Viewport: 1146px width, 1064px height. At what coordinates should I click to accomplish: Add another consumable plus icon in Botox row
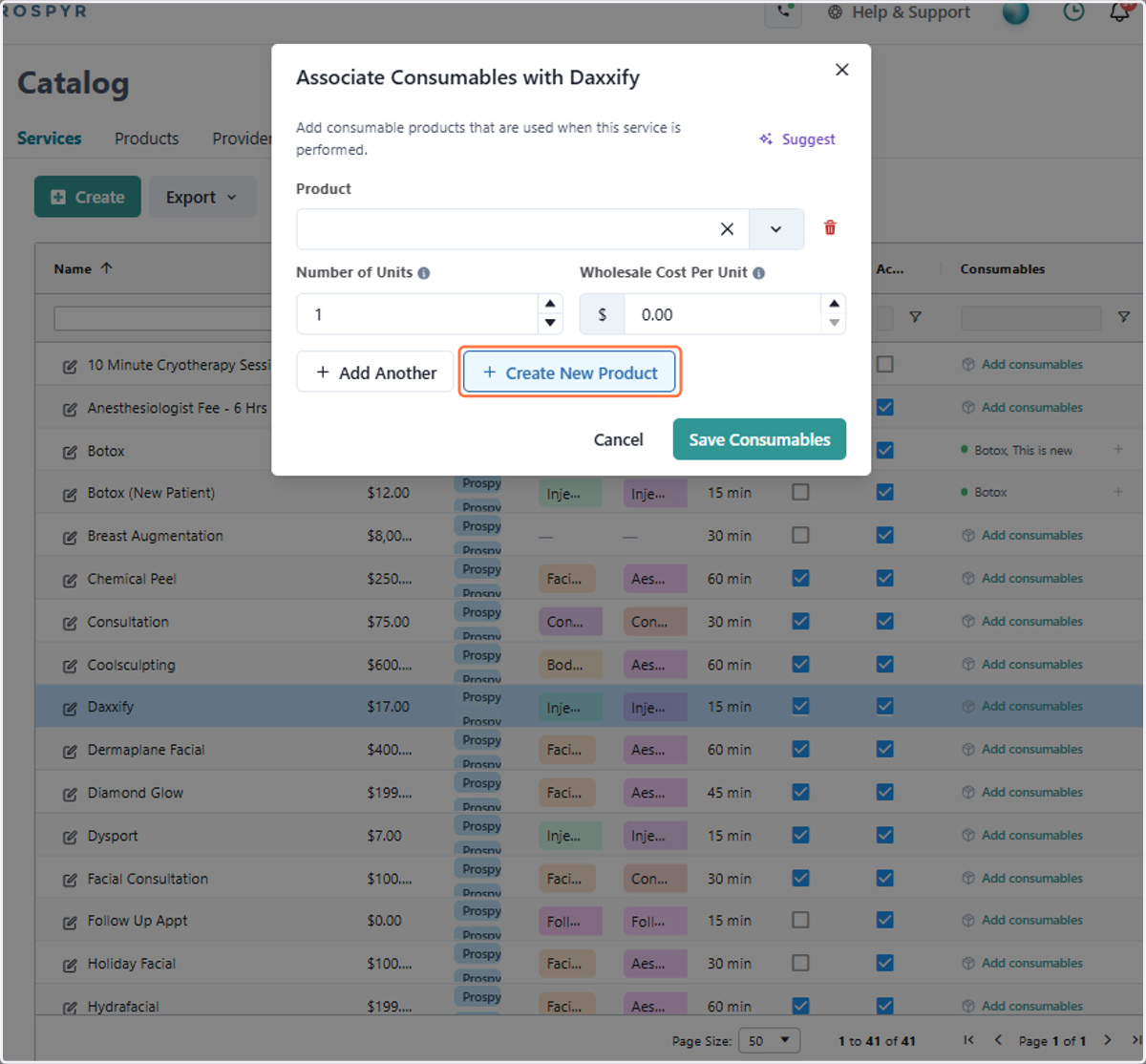[1117, 449]
